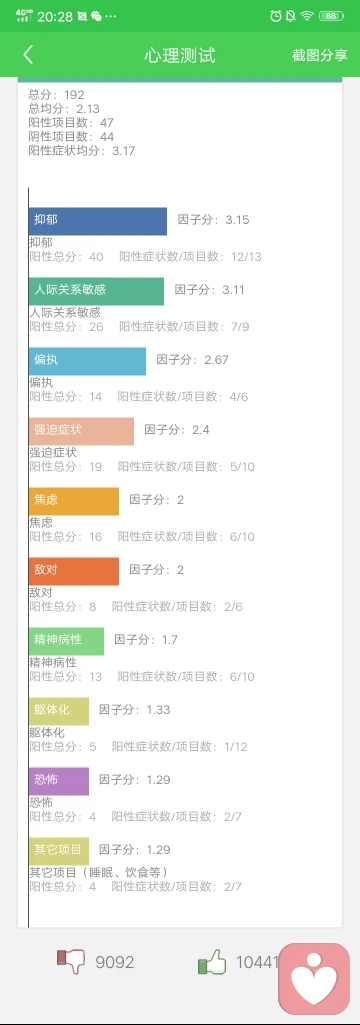Screen dimensions: 360x1025
Task: Tap the muted notification bell icon
Action: (x=291, y=16)
